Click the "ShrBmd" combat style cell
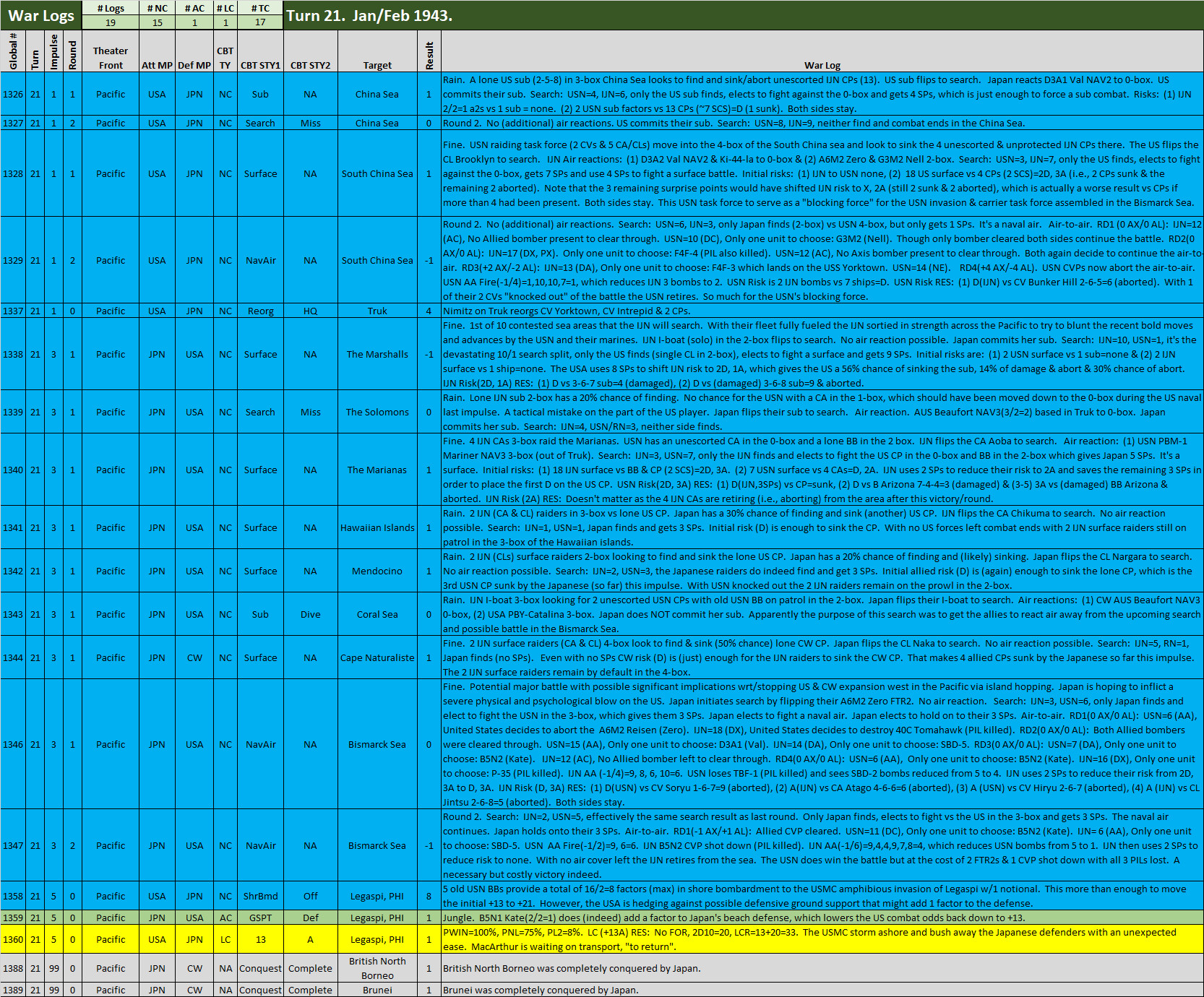Screen dimensions: 1204x997 (x=260, y=896)
